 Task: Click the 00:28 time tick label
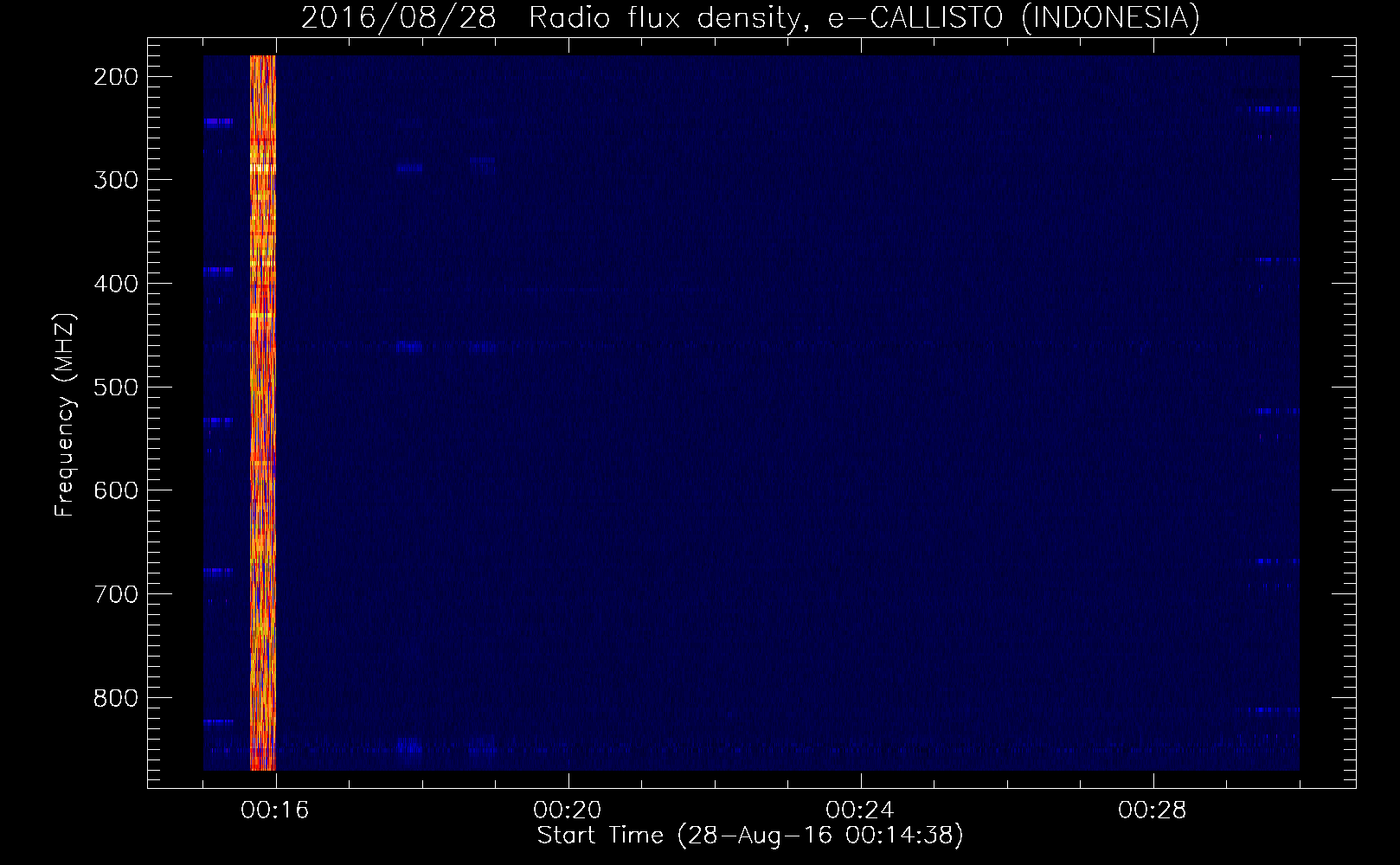[1153, 811]
